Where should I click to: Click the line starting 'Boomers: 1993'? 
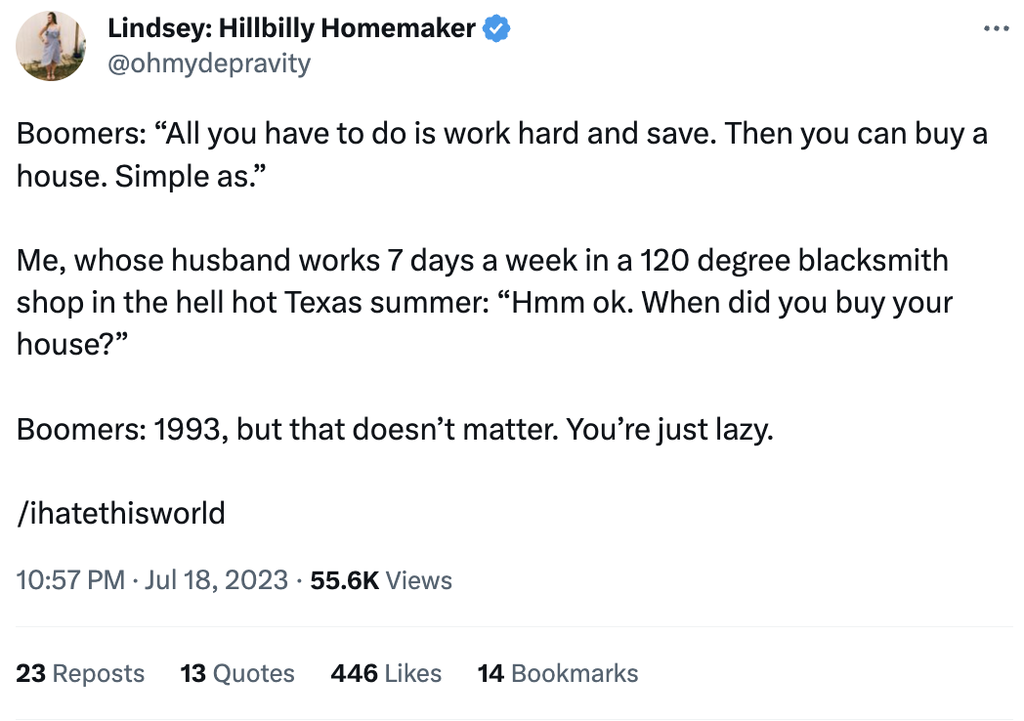click(395, 431)
